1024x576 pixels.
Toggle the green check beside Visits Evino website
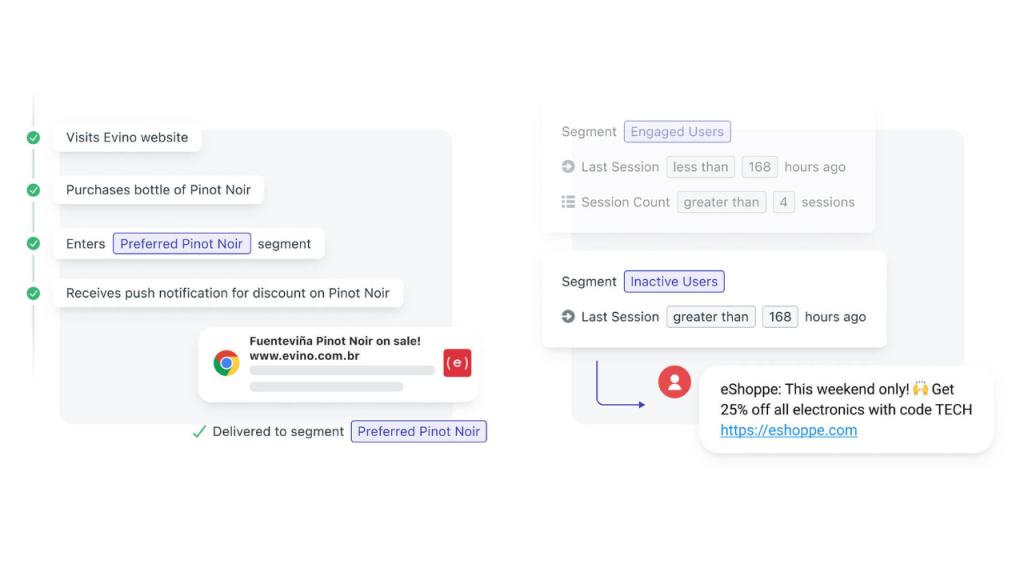point(33,138)
